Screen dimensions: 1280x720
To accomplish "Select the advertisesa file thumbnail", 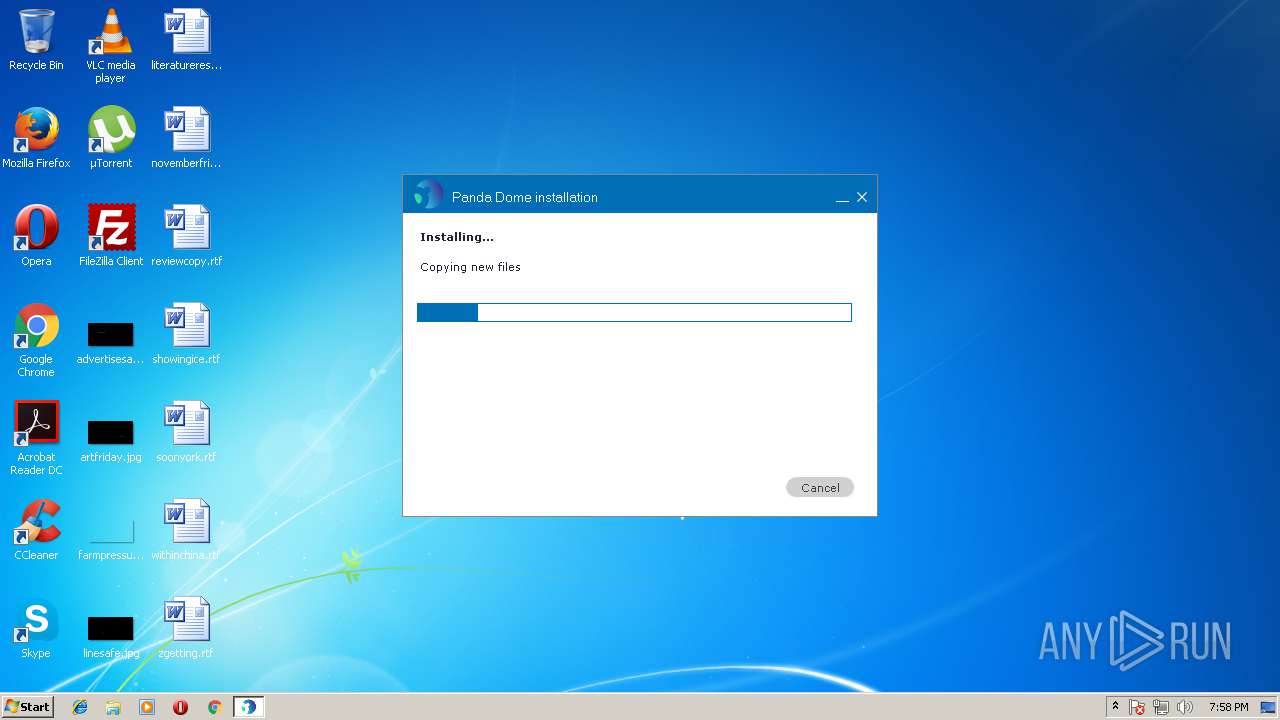I will click(110, 342).
